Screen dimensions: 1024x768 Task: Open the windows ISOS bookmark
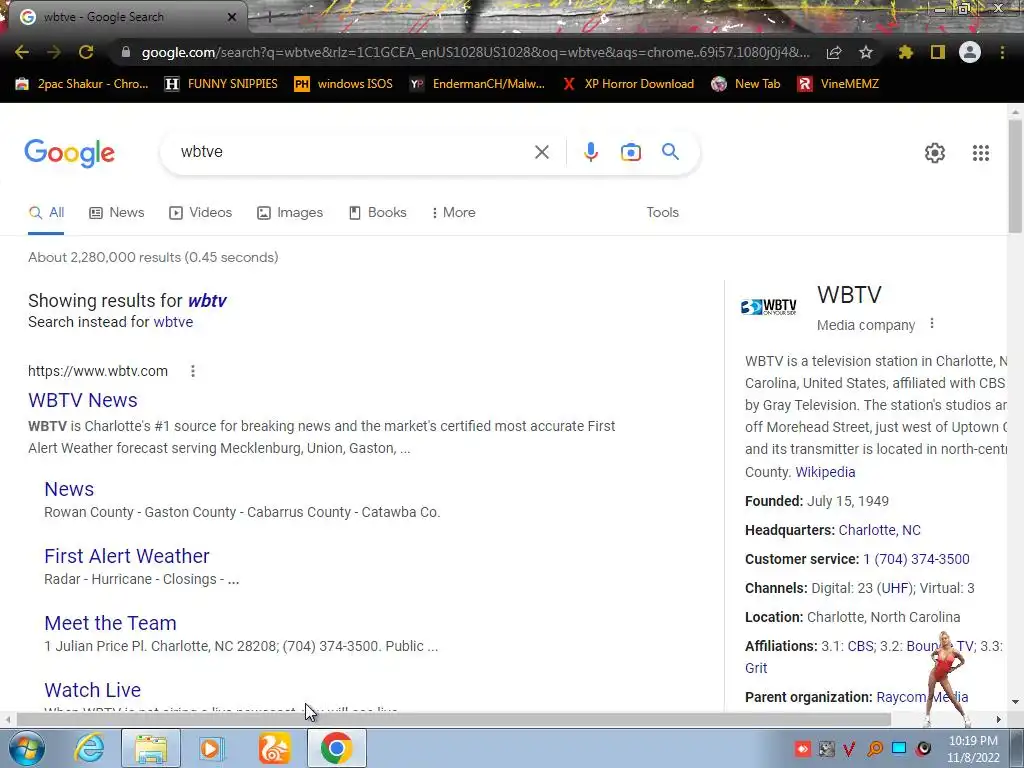click(x=344, y=84)
